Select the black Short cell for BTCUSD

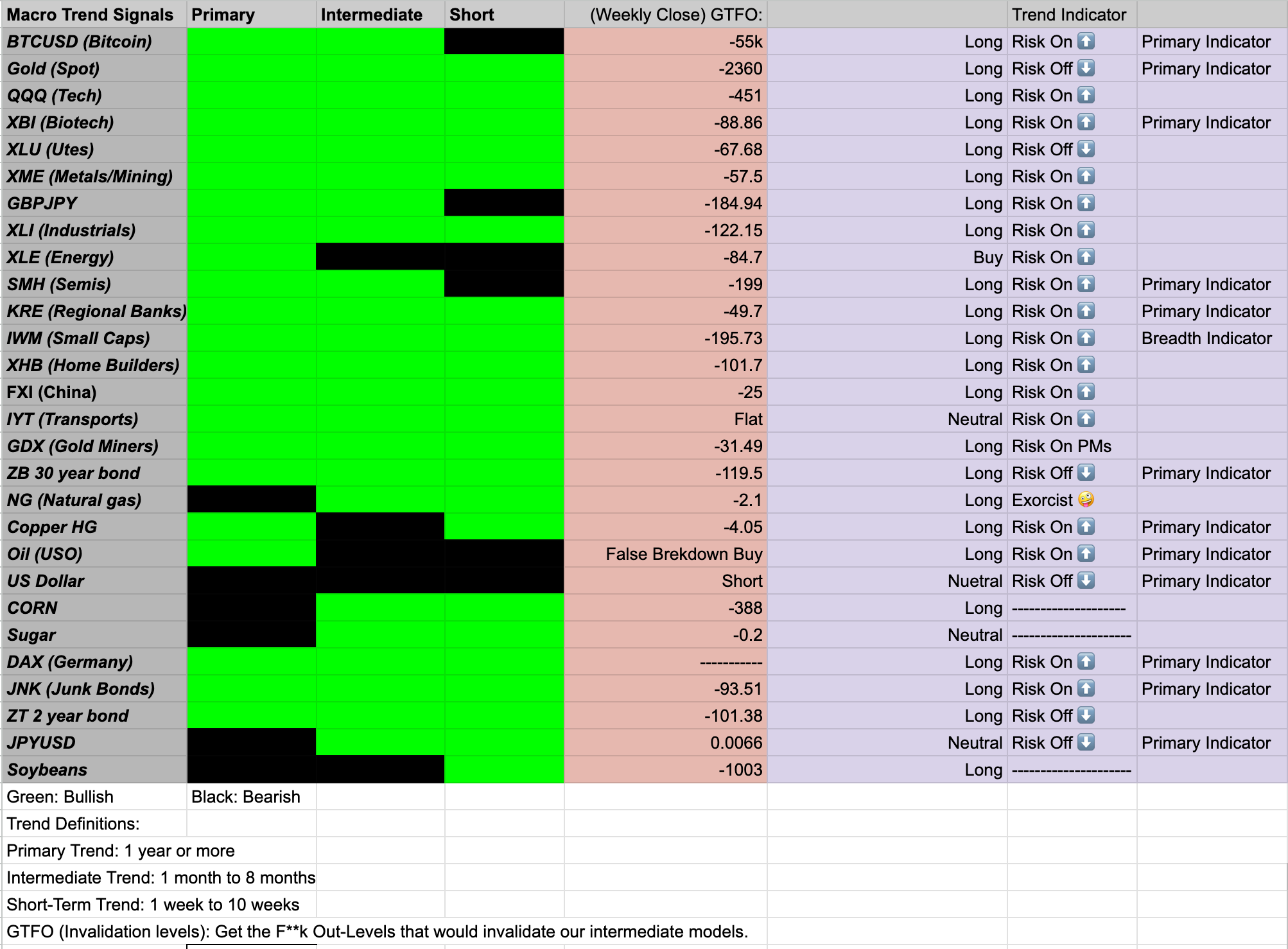click(x=504, y=42)
